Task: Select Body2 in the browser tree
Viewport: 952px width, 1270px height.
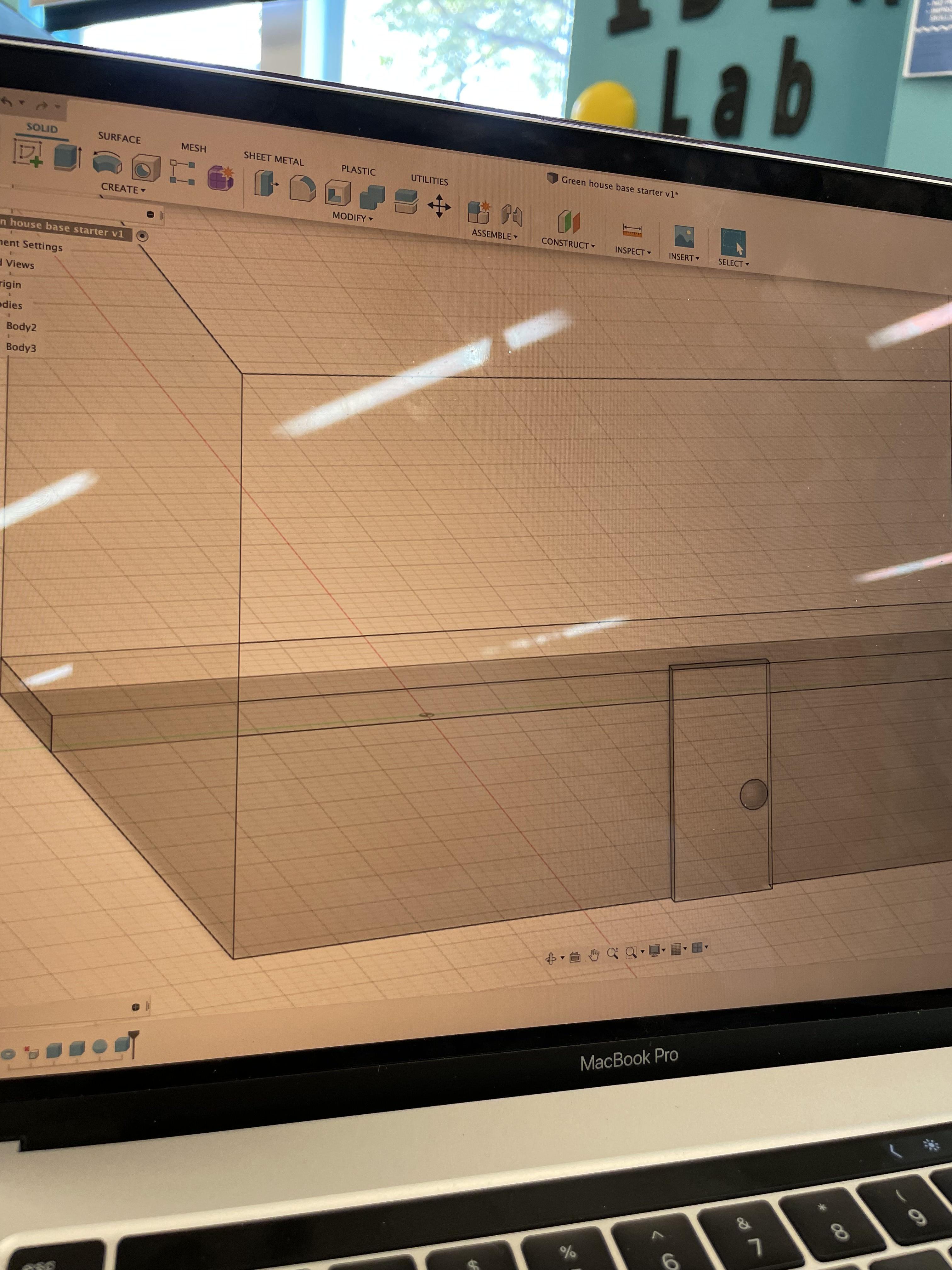Action: pos(21,327)
